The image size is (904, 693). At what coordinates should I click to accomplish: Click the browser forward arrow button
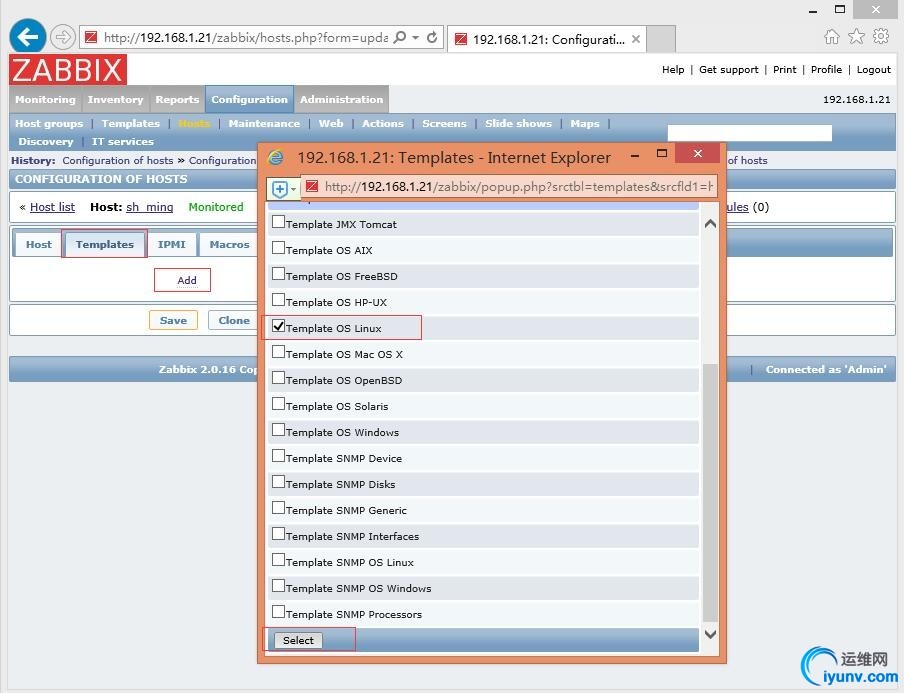62,37
